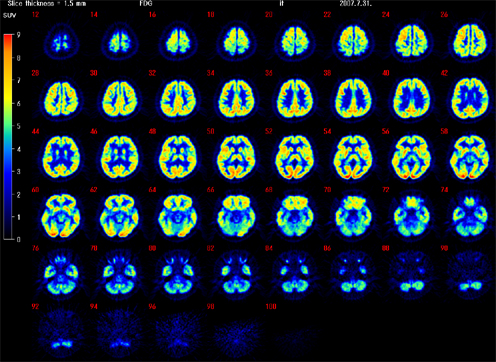Select the slice 48 PET image
Screen dimensions: 496x362
click(x=178, y=157)
